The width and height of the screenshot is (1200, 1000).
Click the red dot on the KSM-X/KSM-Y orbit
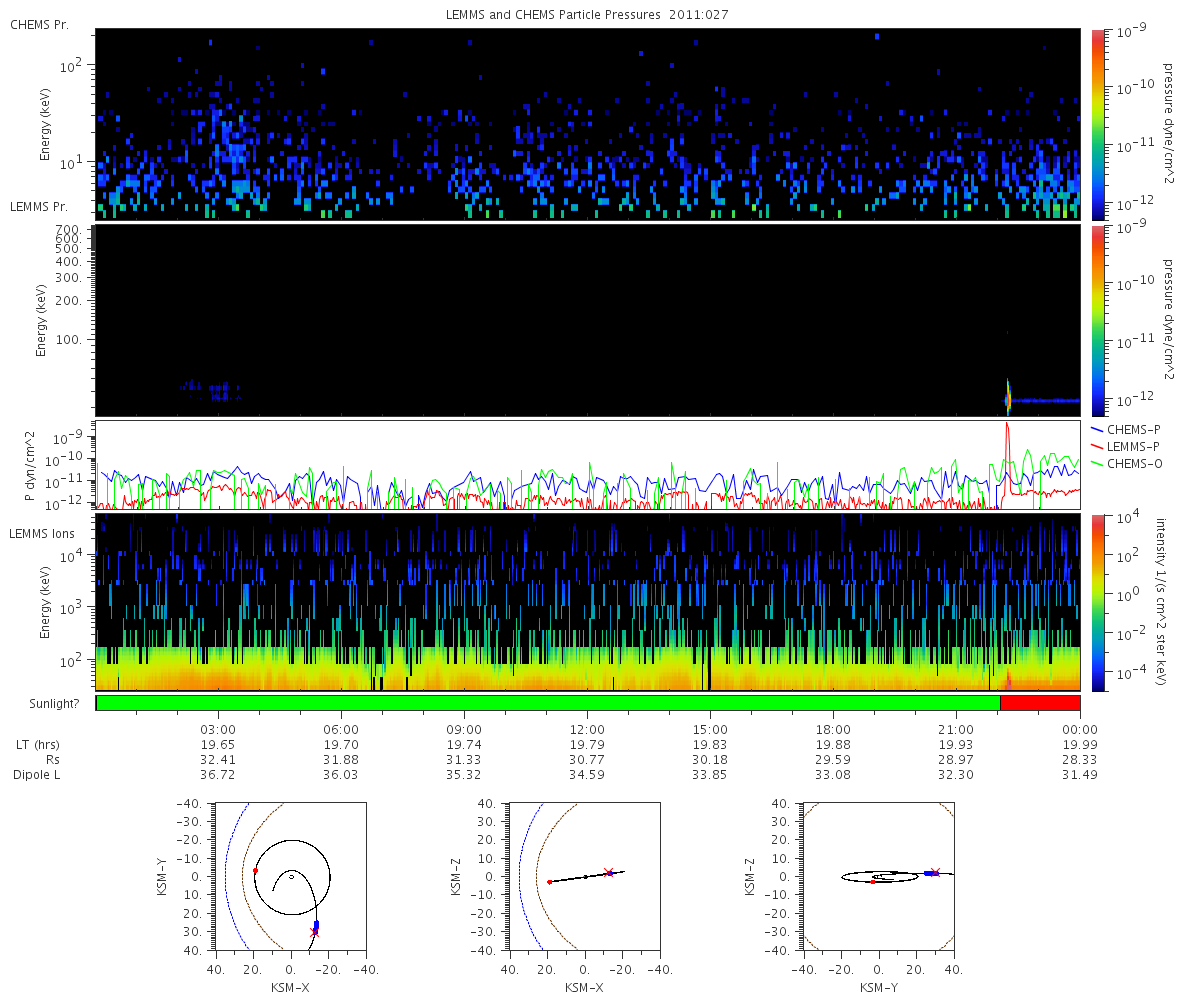pos(255,871)
